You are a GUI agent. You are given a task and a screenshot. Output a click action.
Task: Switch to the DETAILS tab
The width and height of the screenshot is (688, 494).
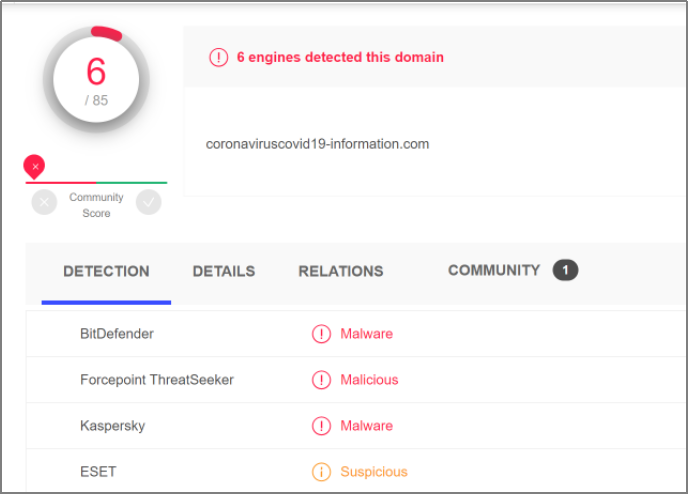coord(224,271)
